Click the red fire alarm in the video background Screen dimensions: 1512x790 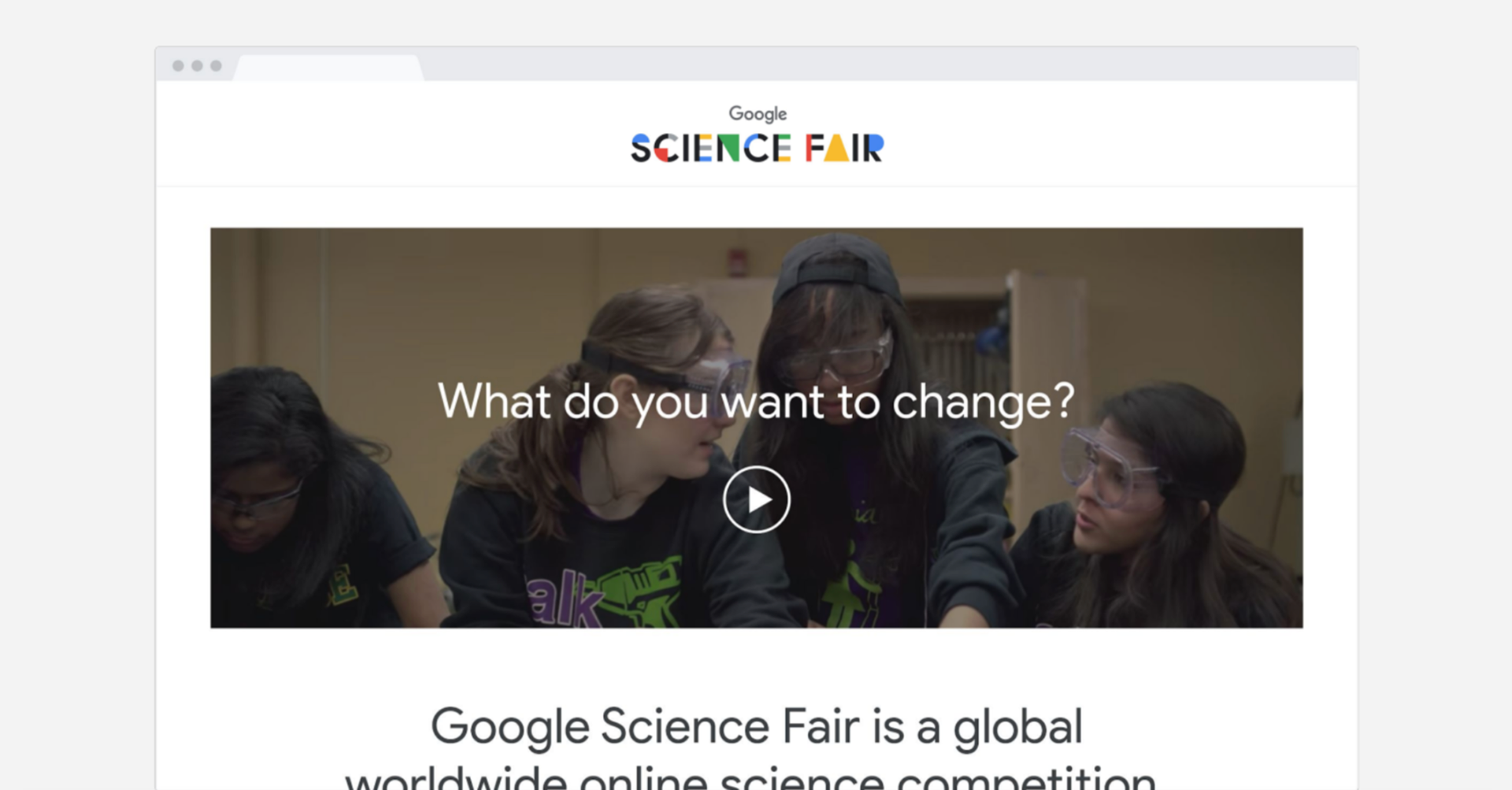coord(736,262)
